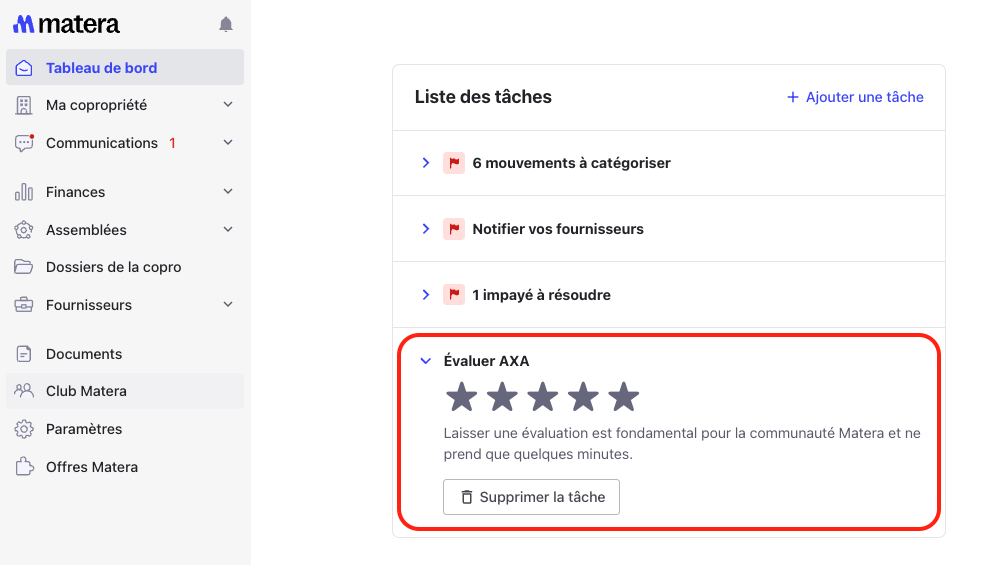Expand the Finances submenu

coord(228,192)
